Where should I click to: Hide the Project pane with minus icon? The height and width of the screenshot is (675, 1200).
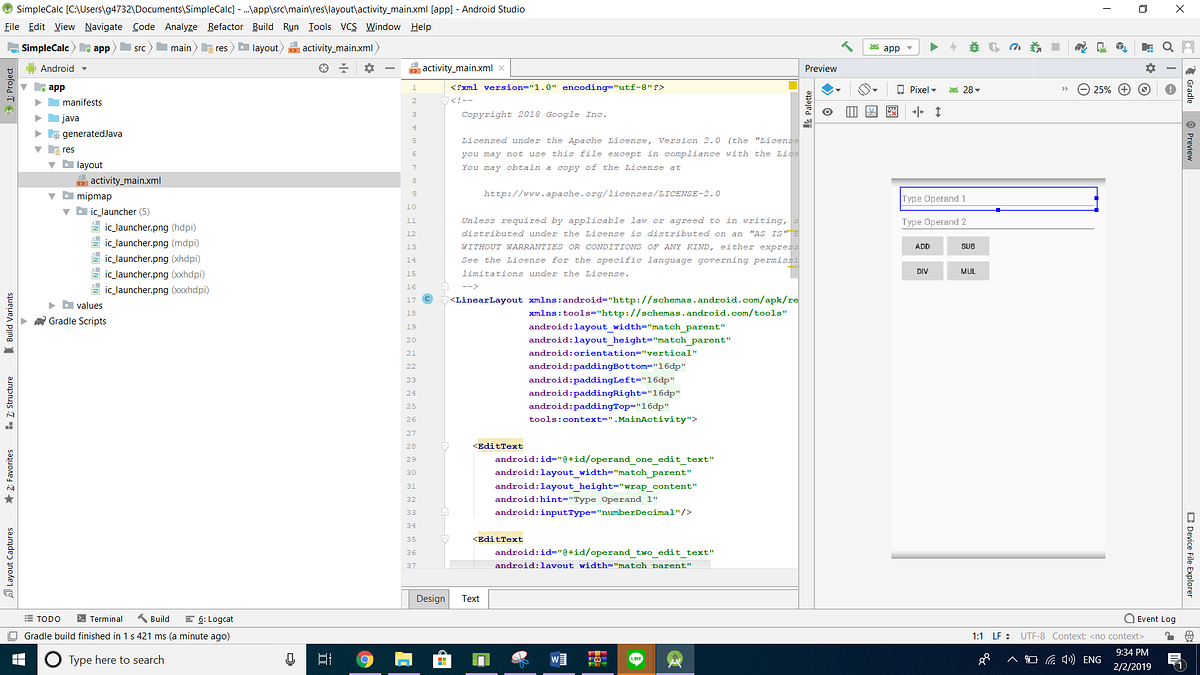click(389, 68)
